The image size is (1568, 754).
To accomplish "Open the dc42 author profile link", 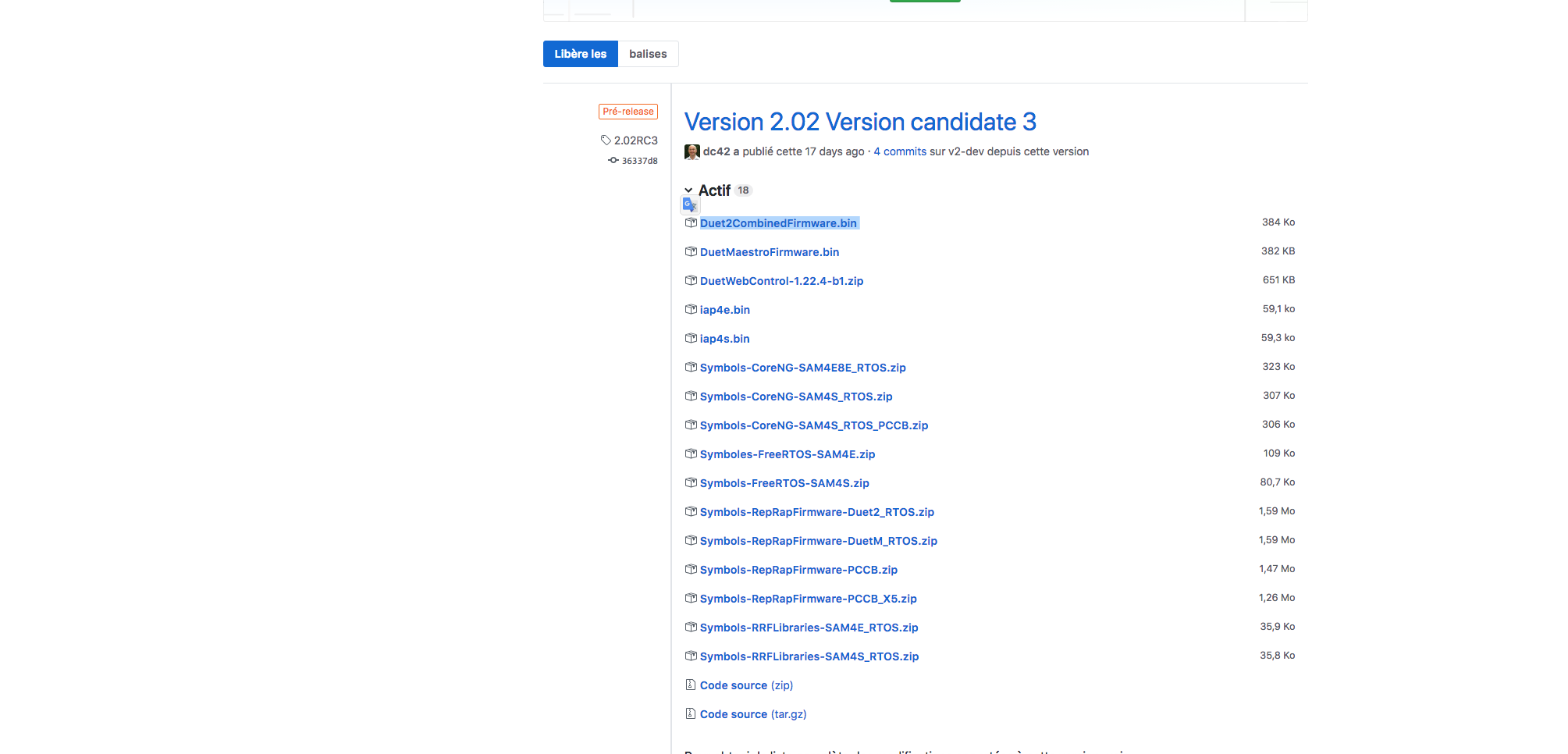I will click(716, 151).
